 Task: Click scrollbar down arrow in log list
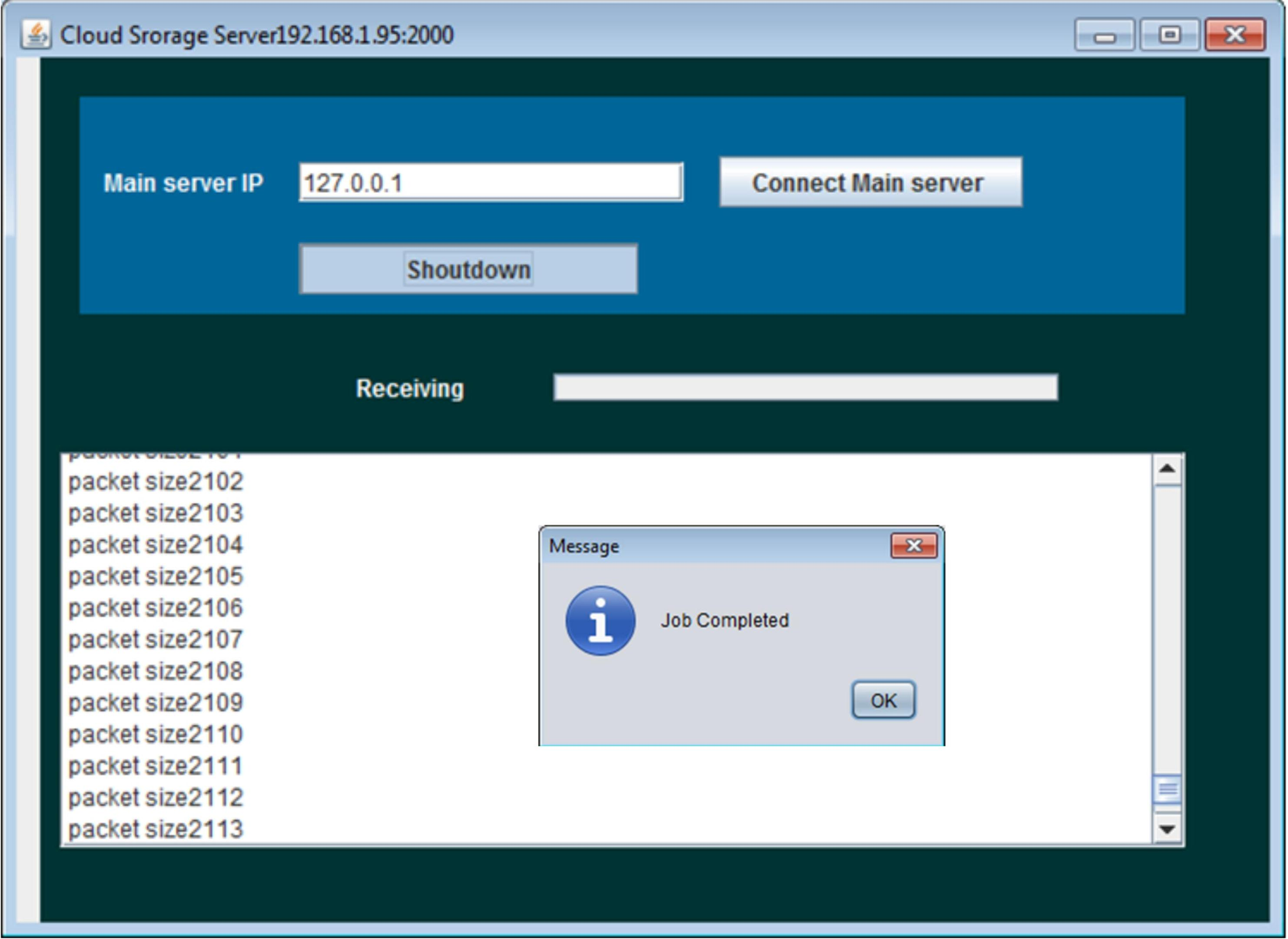pos(1167,830)
